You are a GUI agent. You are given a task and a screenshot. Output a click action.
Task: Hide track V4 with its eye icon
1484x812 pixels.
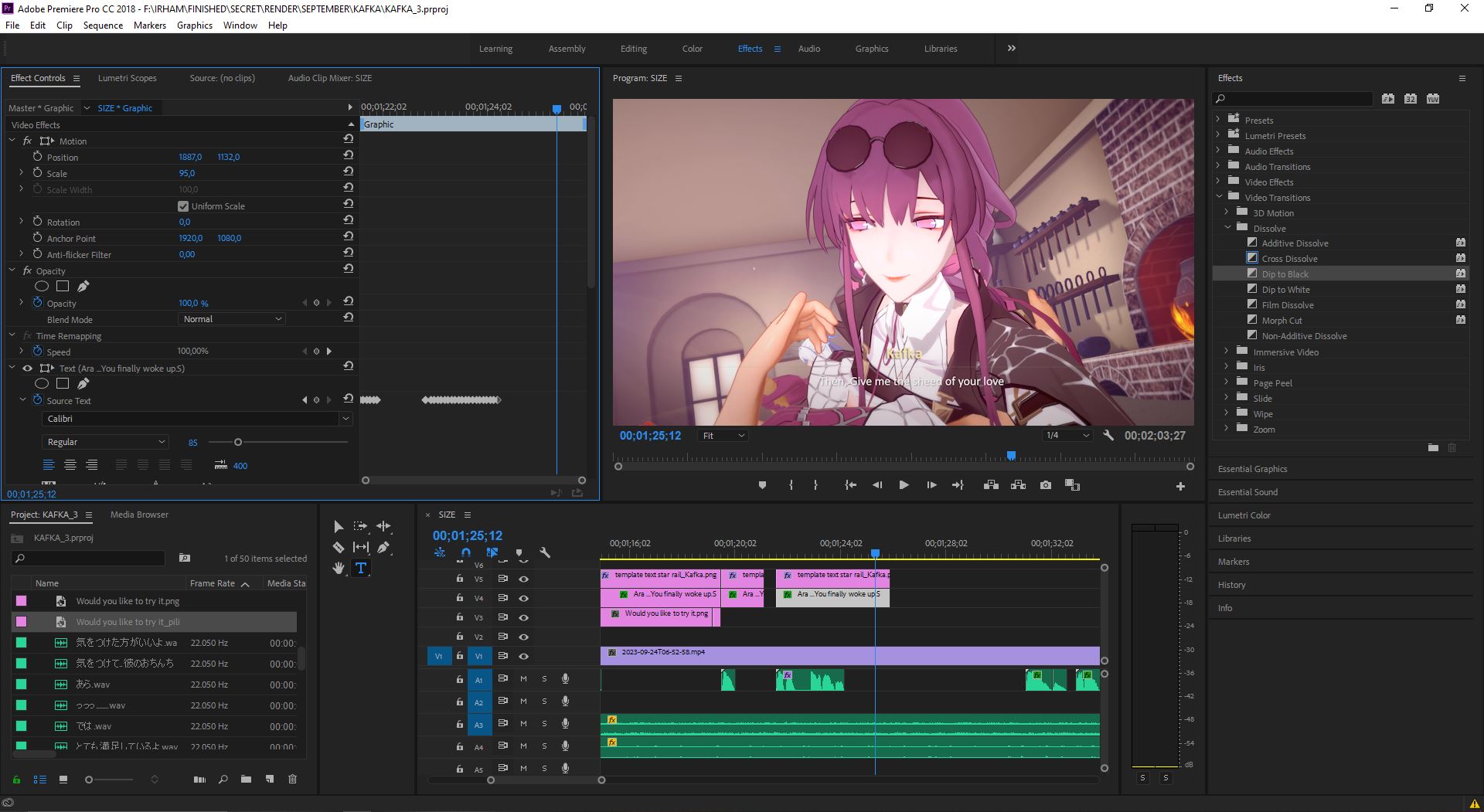523,598
